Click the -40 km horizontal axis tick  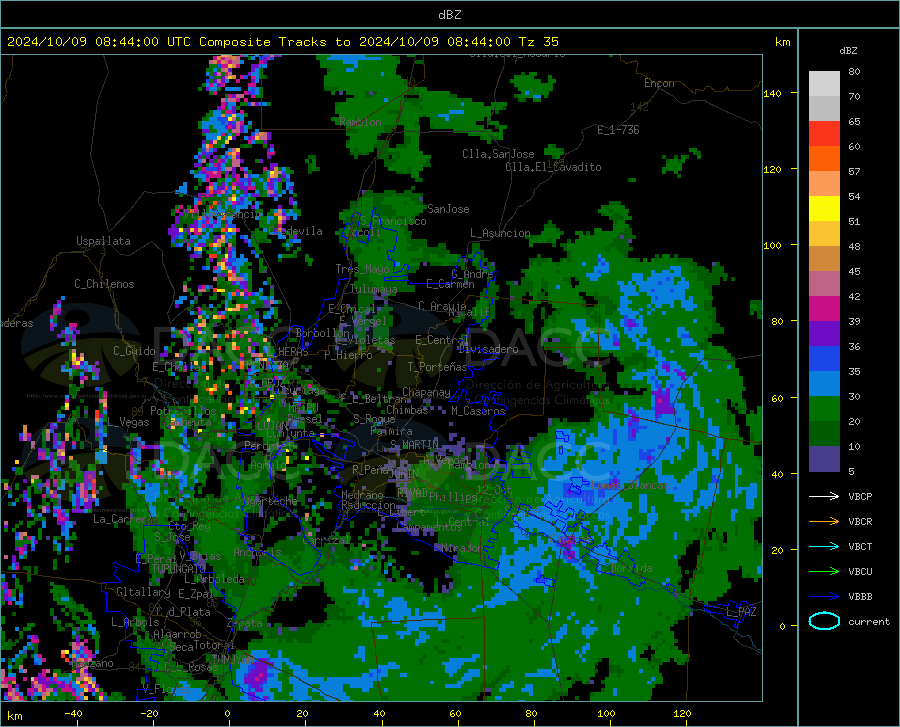(x=73, y=714)
